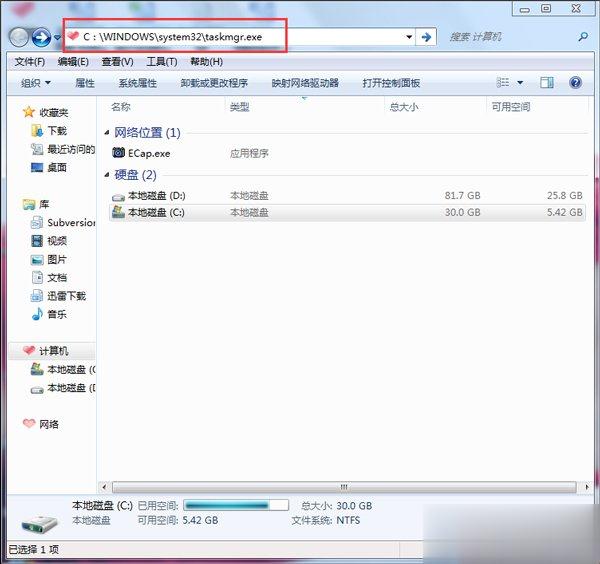The height and width of the screenshot is (564, 600).
Task: Click the 最近访问的 sidebar icon
Action: click(x=37, y=149)
